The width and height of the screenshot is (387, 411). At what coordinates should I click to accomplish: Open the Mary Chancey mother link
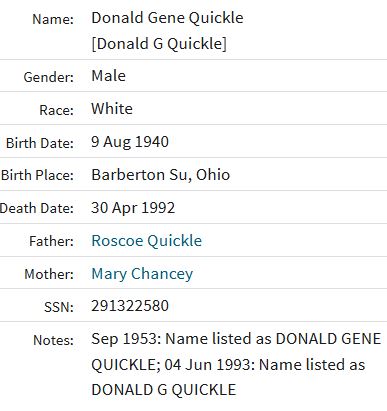tap(142, 274)
